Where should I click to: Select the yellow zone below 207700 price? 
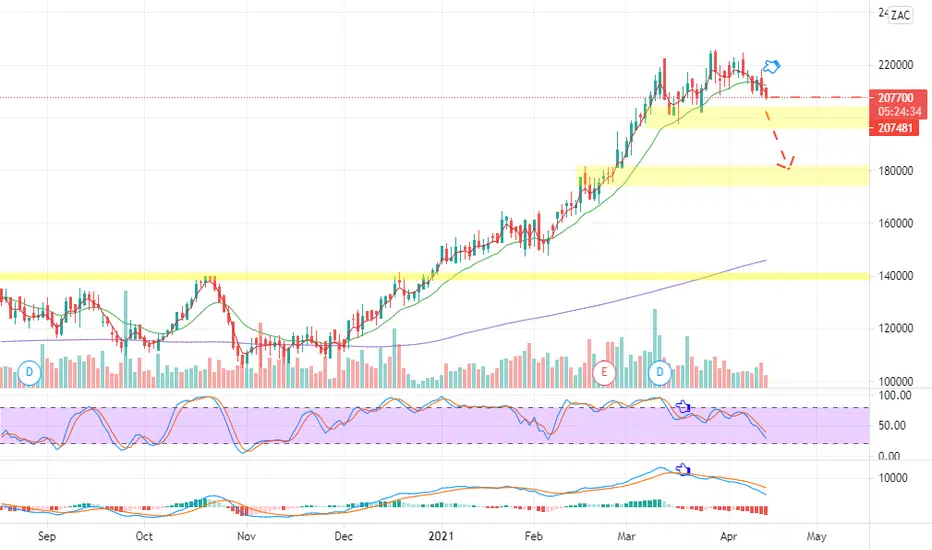pos(757,117)
